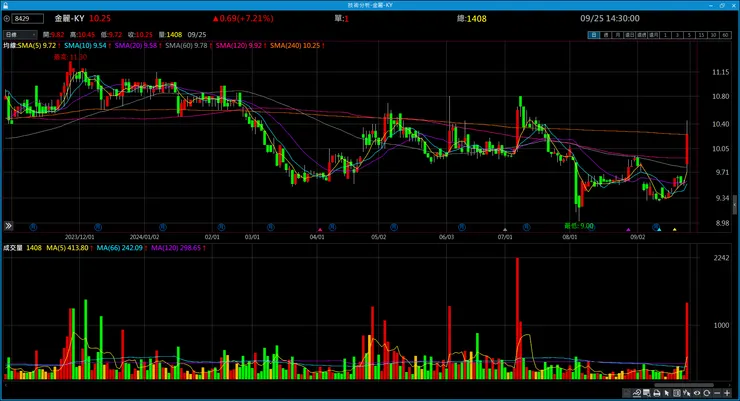
Task: Click the drawing/trendline tool icon in bottom toolbar
Action: [x=637, y=393]
